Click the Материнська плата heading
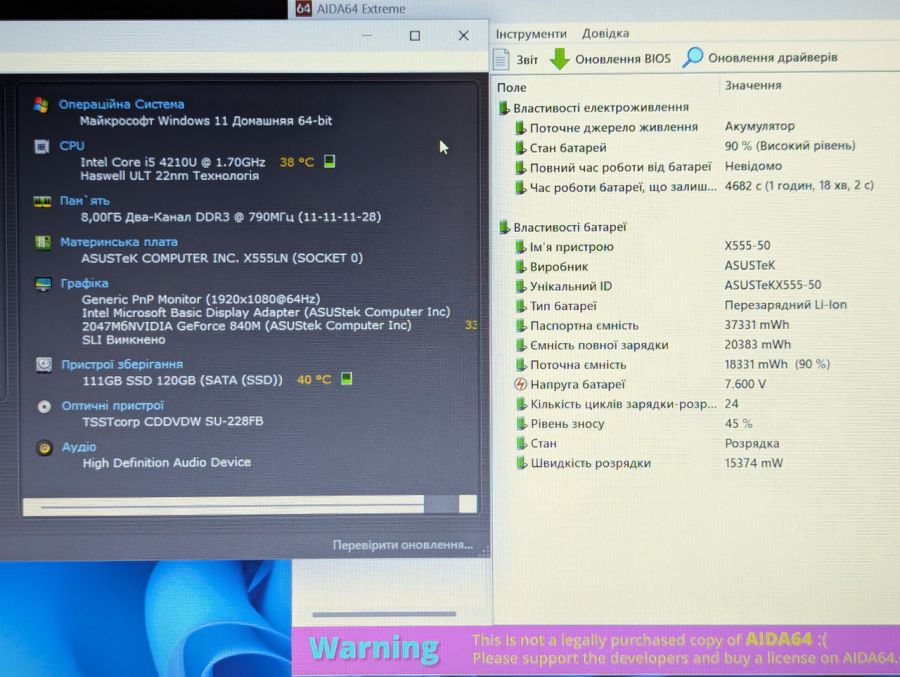Viewport: 900px width, 677px height. click(x=119, y=242)
